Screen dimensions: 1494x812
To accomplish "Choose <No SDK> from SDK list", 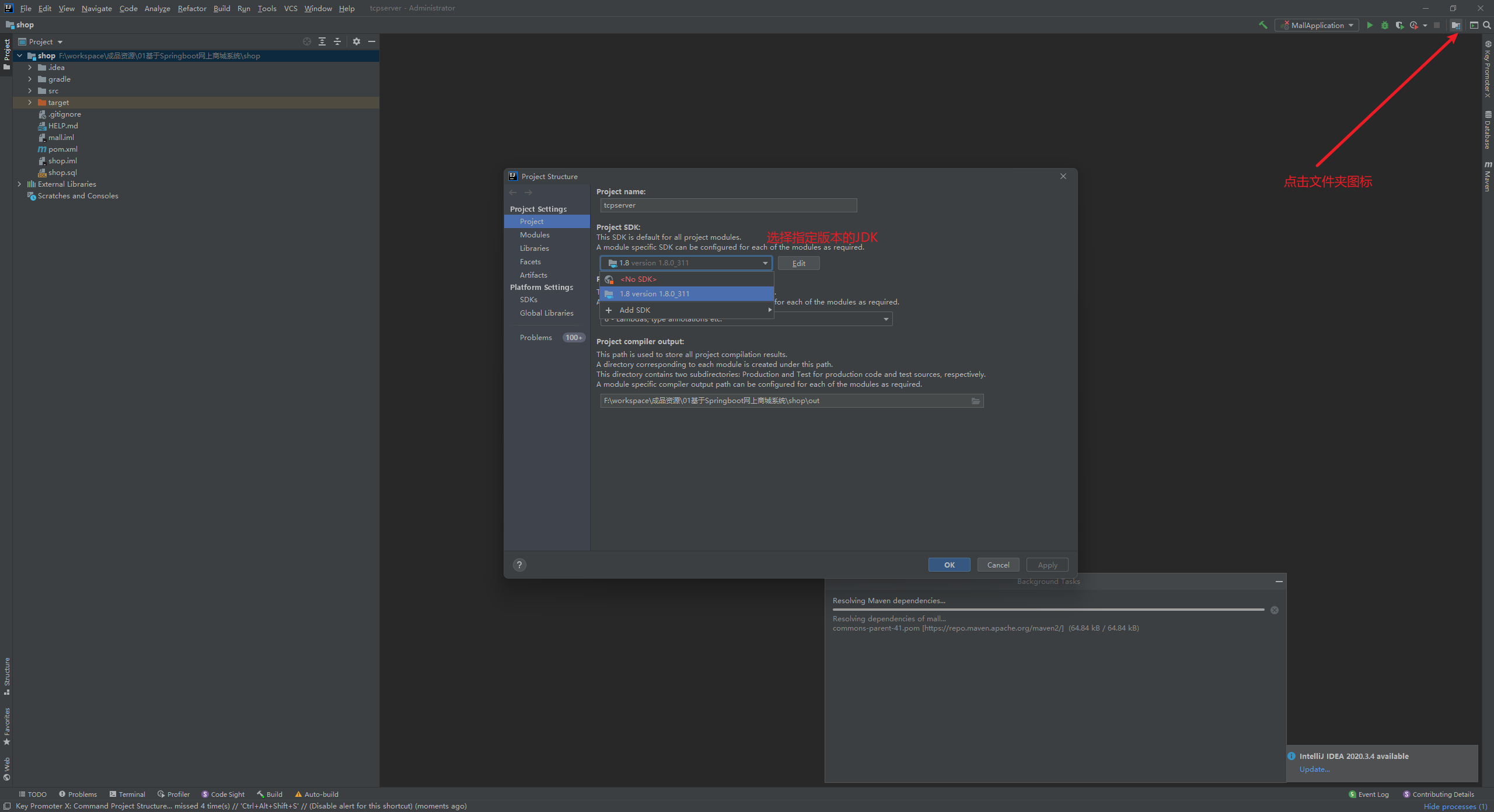I will (x=687, y=279).
